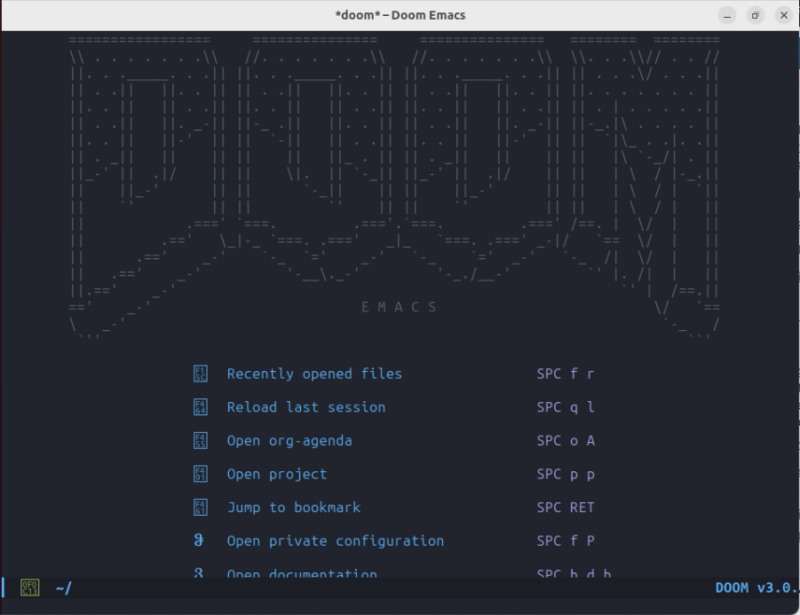Click the icon beside Reload last session
The width and height of the screenshot is (800, 615).
point(199,407)
